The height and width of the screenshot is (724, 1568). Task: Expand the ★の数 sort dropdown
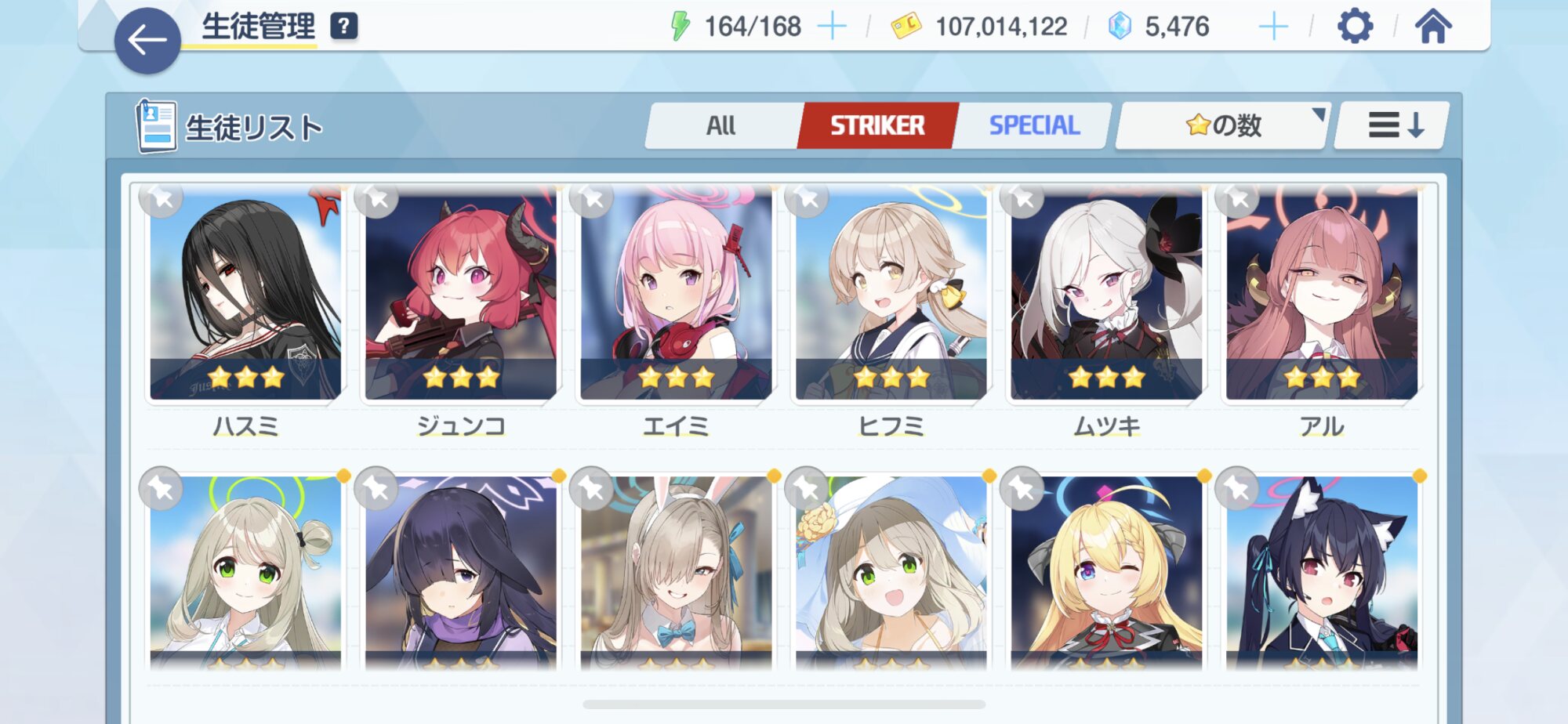pos(1223,125)
